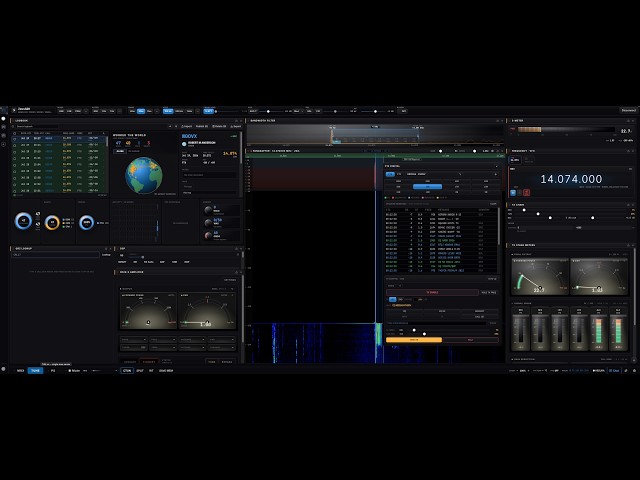Click the callsign input in QRZ Lookup panel
This screenshot has width=640, height=480.
pyautogui.click(x=56, y=255)
